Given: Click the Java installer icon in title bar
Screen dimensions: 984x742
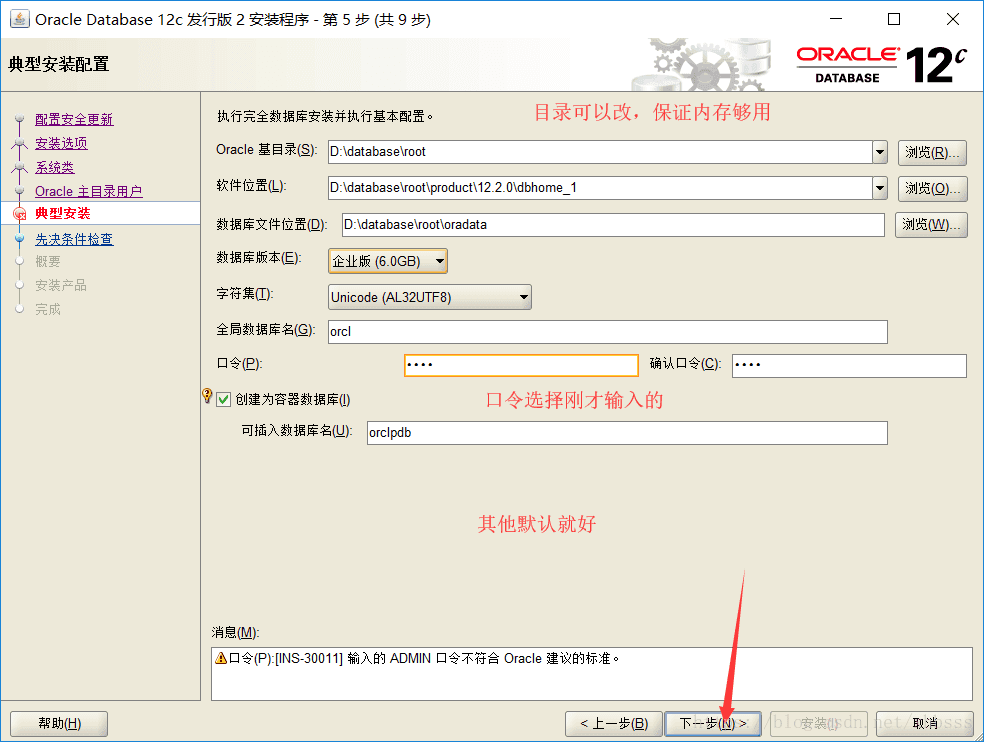Looking at the screenshot, I should (x=19, y=19).
